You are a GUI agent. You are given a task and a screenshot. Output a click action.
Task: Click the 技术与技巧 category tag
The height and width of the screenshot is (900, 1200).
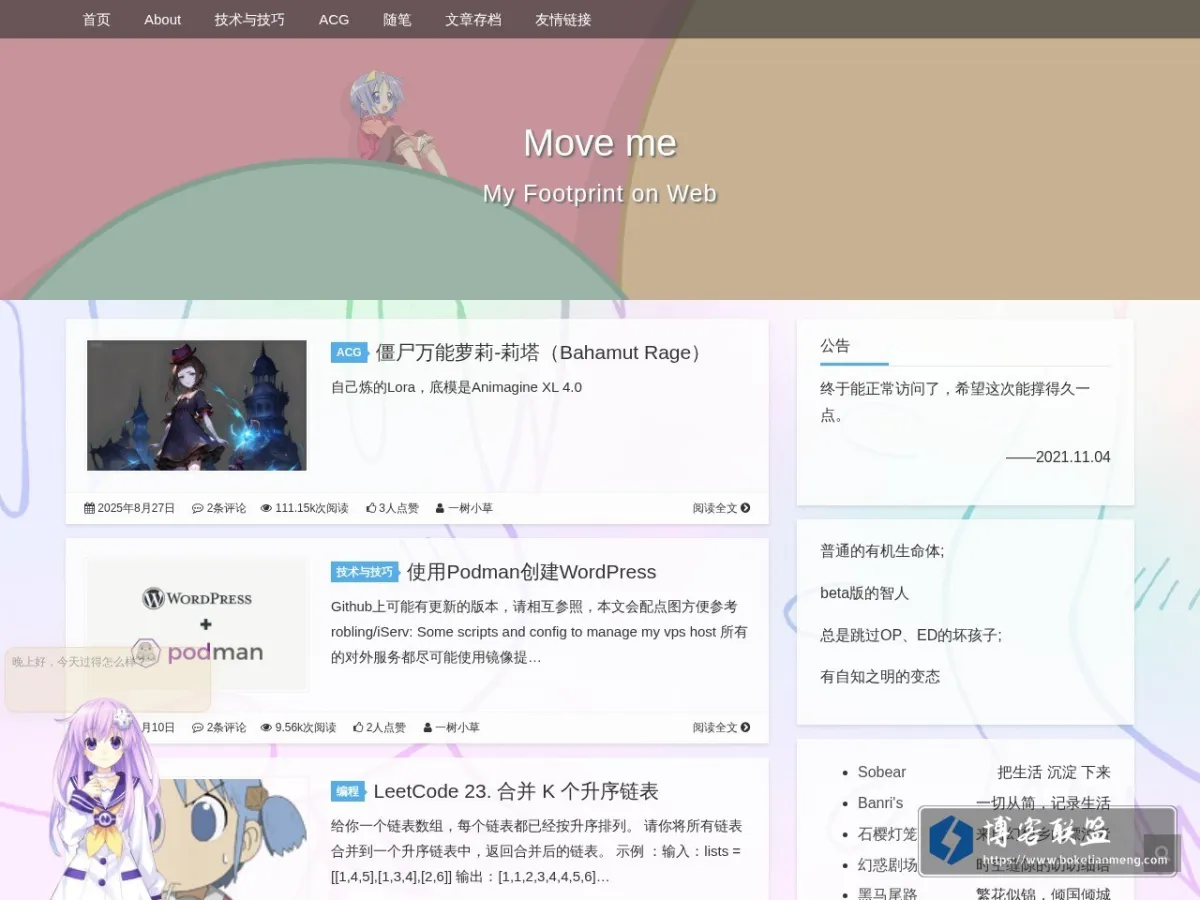(365, 572)
